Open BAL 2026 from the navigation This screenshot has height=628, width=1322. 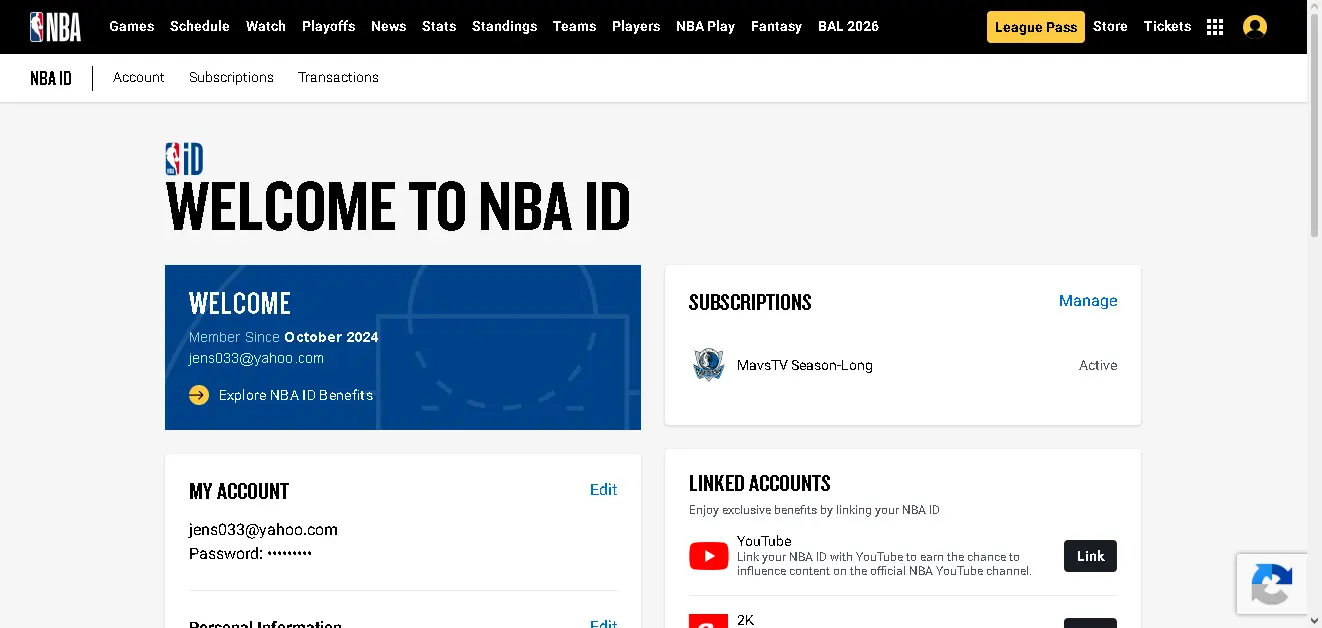click(848, 26)
